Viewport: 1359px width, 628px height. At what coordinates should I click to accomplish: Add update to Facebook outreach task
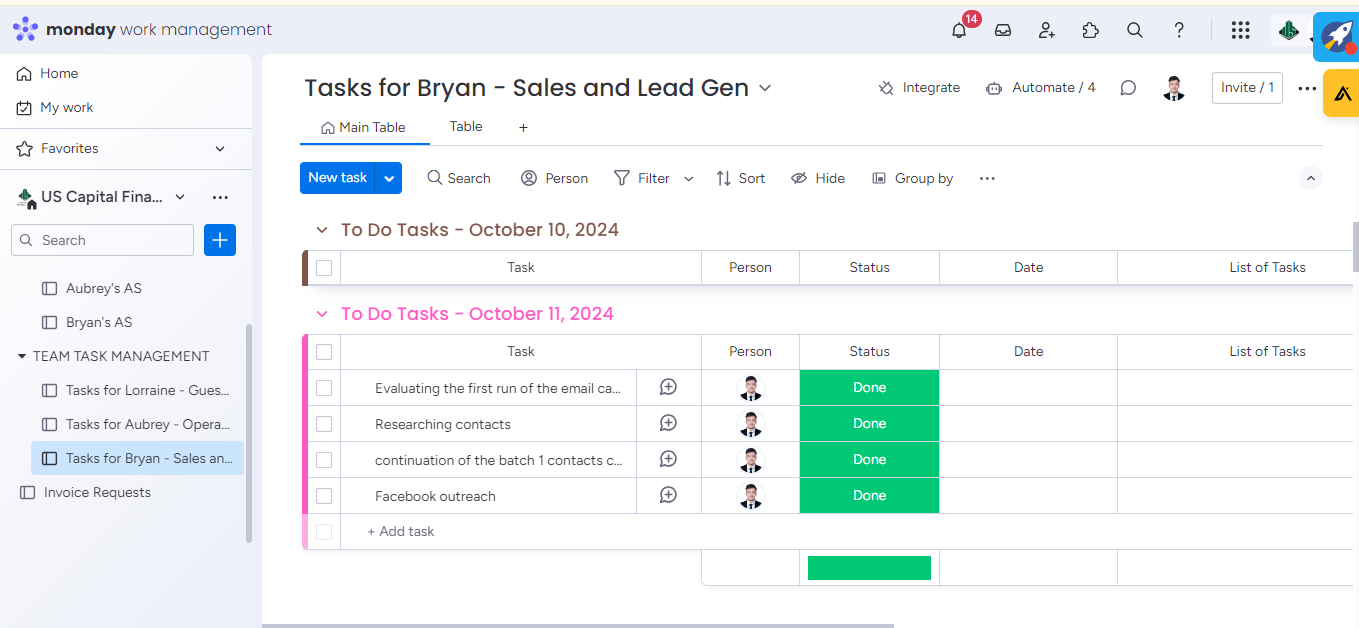[669, 496]
